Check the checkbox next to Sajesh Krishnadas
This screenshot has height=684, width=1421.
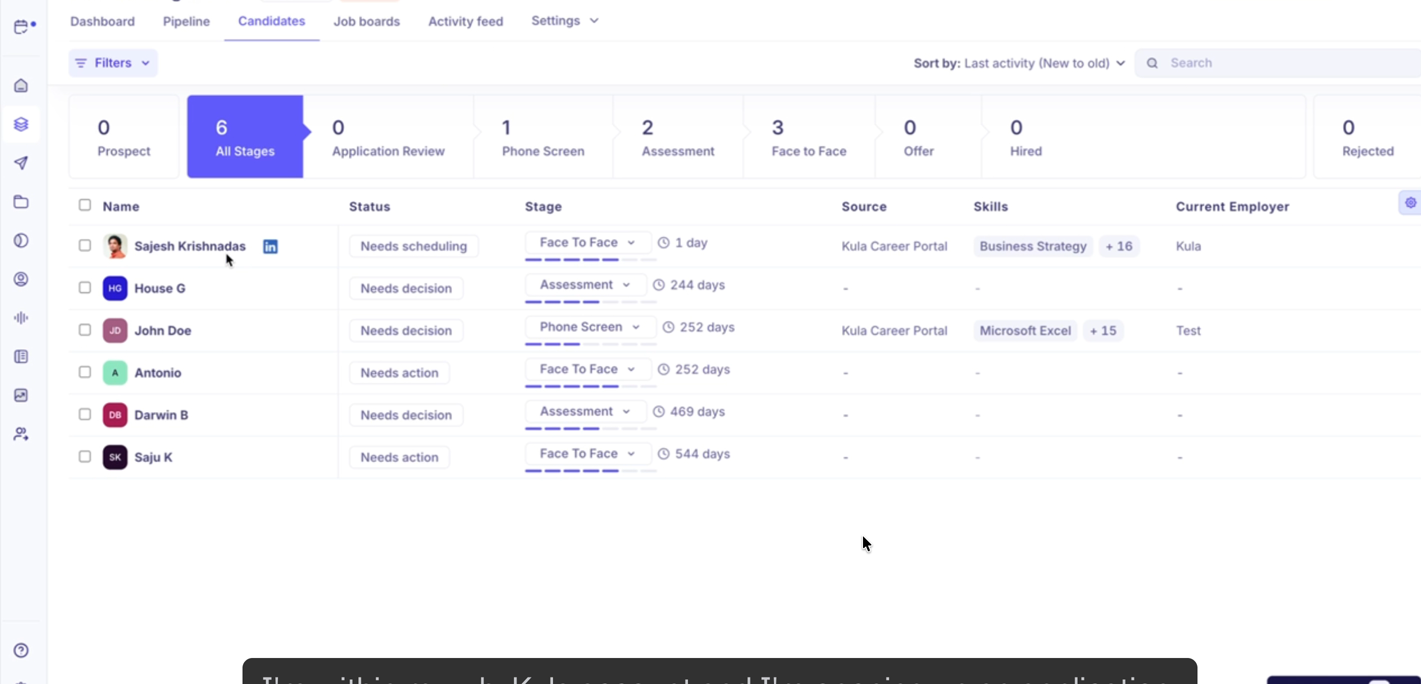(x=85, y=245)
